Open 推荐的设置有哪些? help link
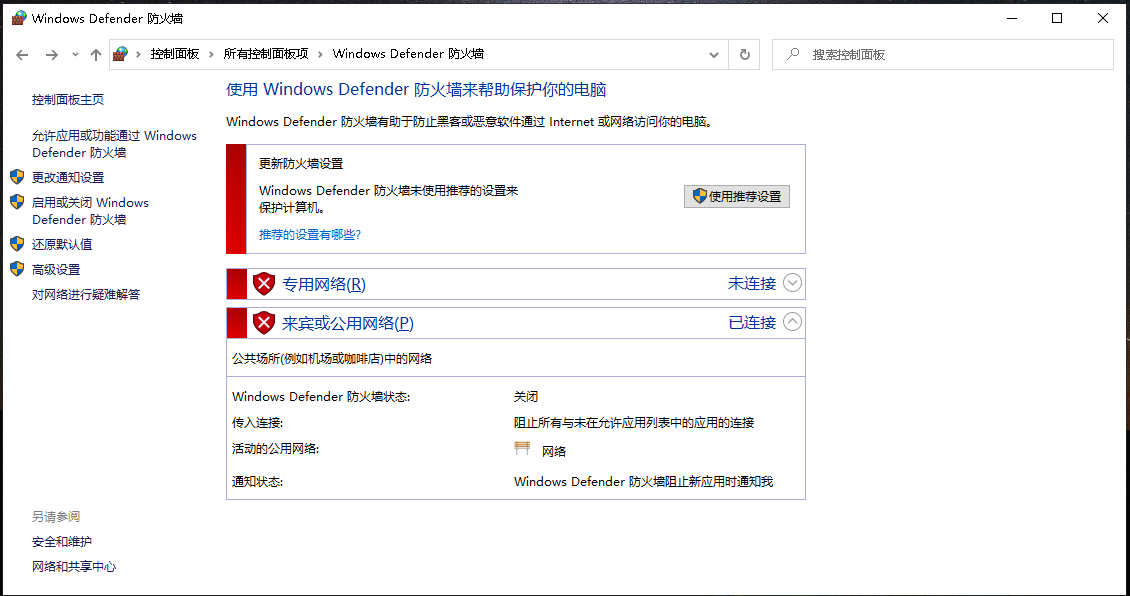This screenshot has width=1130, height=596. pyautogui.click(x=310, y=235)
